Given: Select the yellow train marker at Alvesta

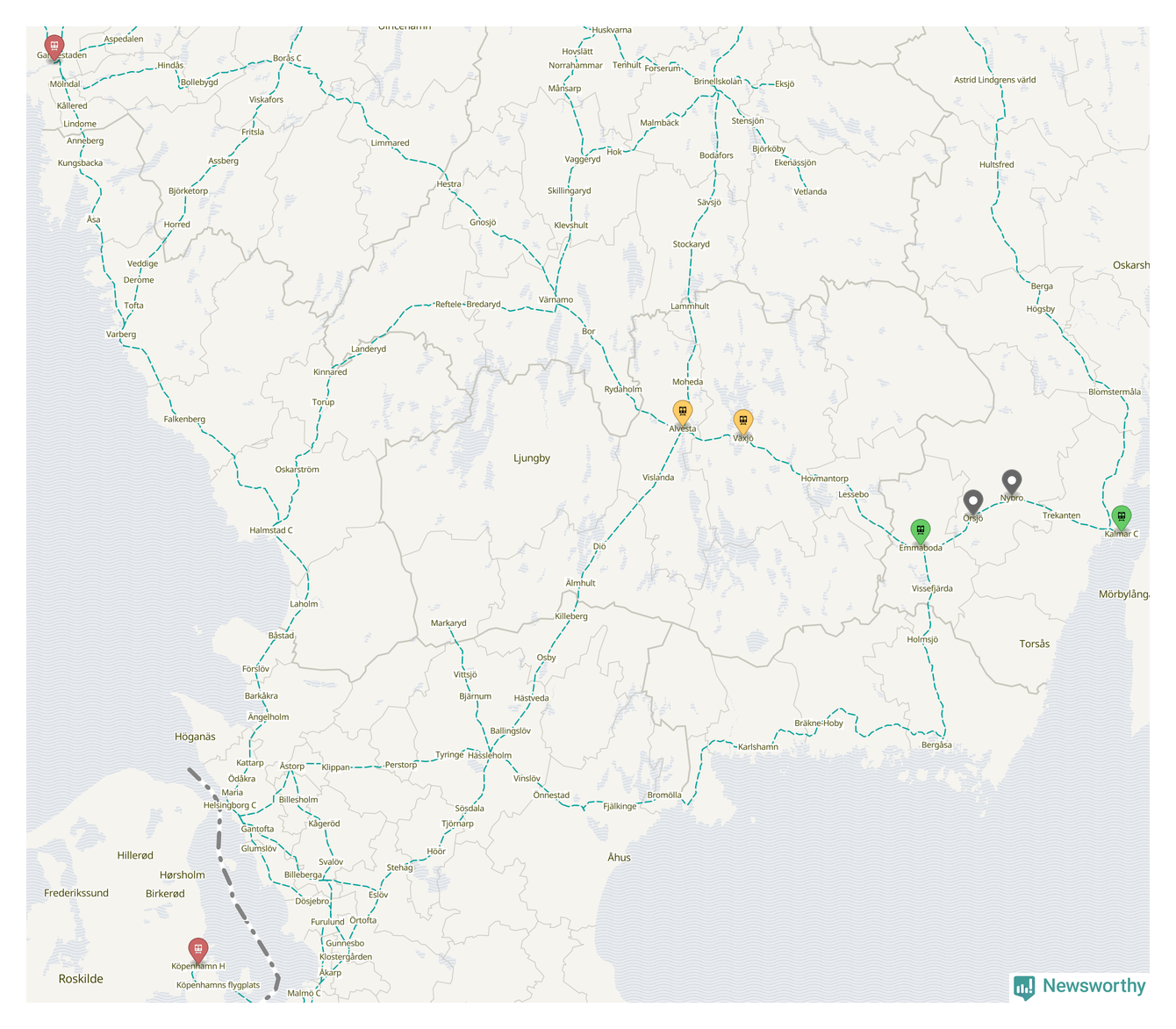Looking at the screenshot, I should (x=682, y=412).
